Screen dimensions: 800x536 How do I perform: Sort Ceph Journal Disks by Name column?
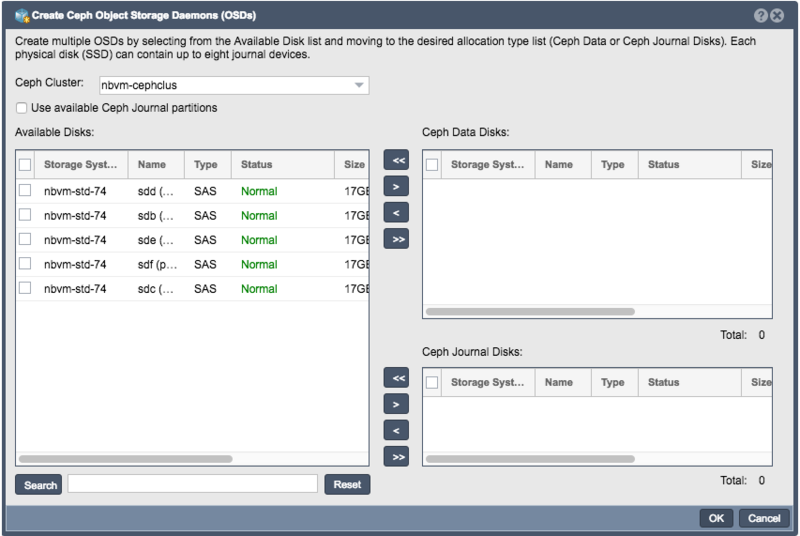click(563, 382)
